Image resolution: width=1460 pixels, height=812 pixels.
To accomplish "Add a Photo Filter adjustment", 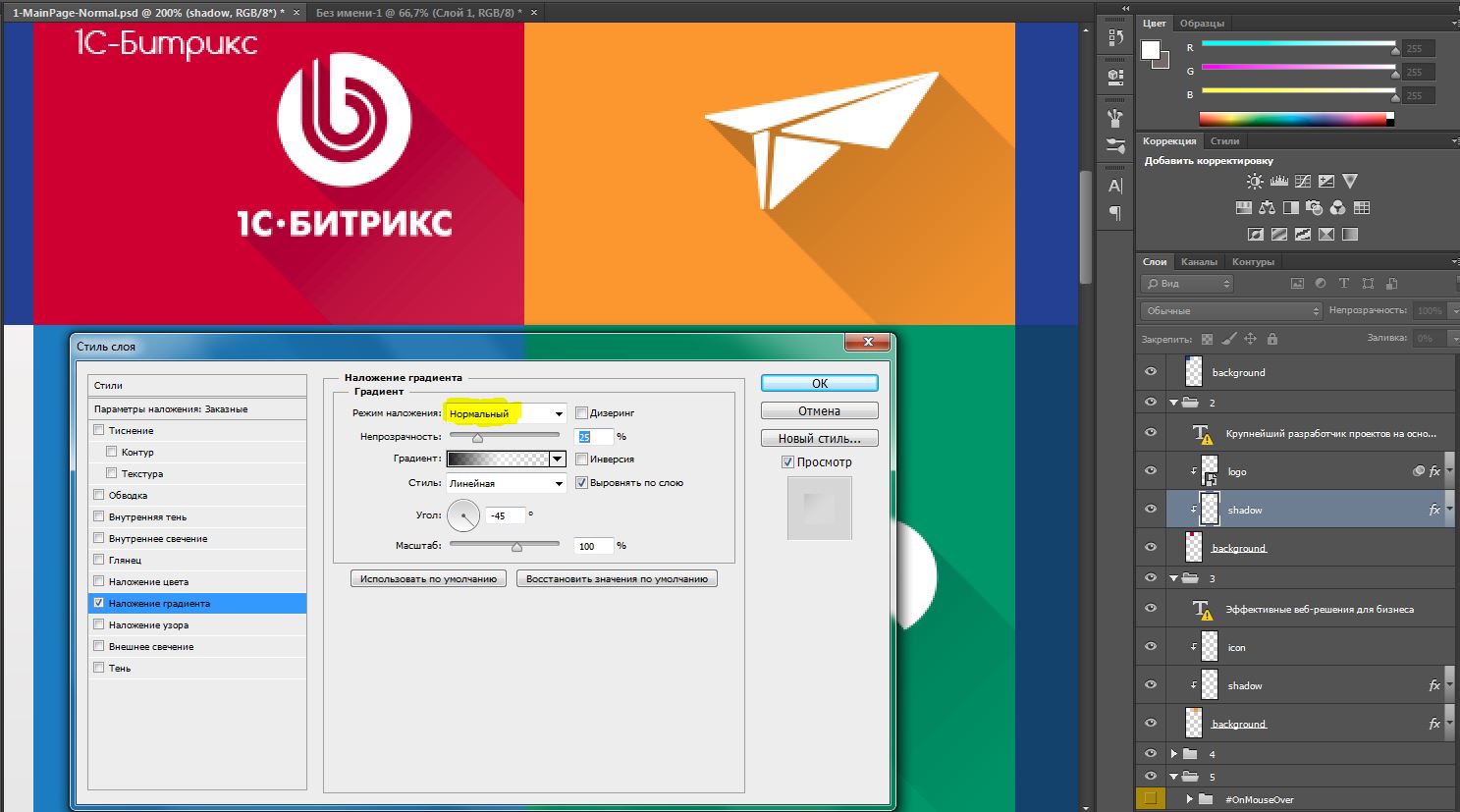I will pos(1314,208).
